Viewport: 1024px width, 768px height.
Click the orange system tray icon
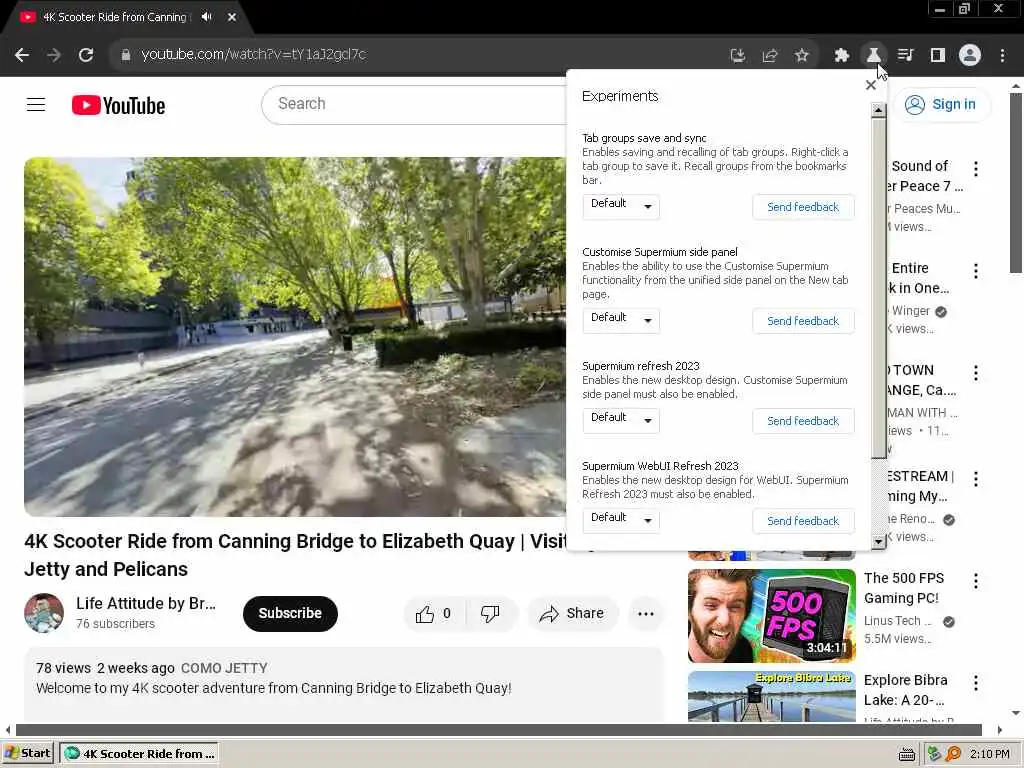[x=953, y=754]
